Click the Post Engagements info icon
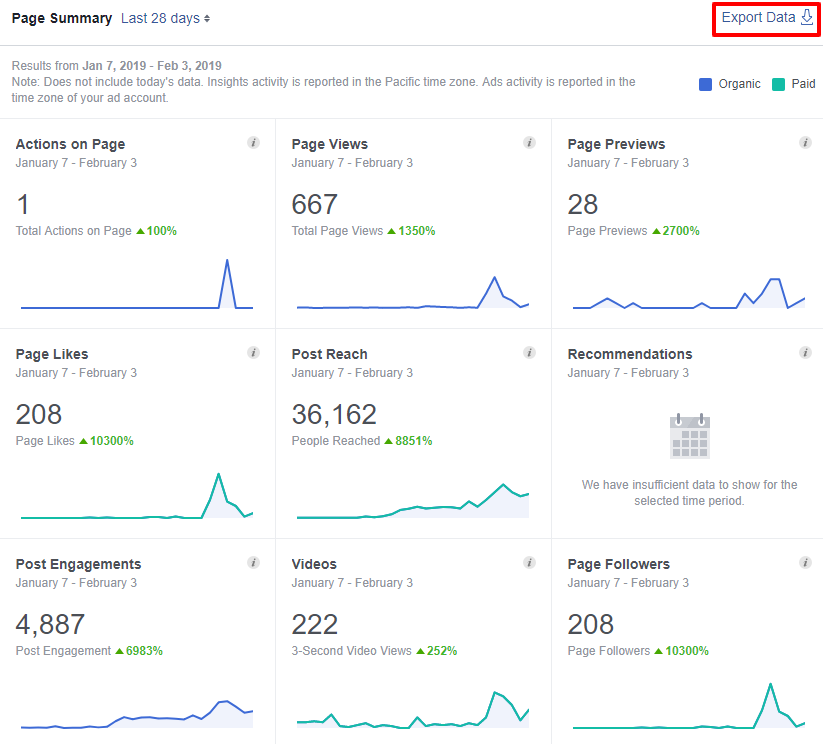This screenshot has width=823, height=744. [253, 562]
